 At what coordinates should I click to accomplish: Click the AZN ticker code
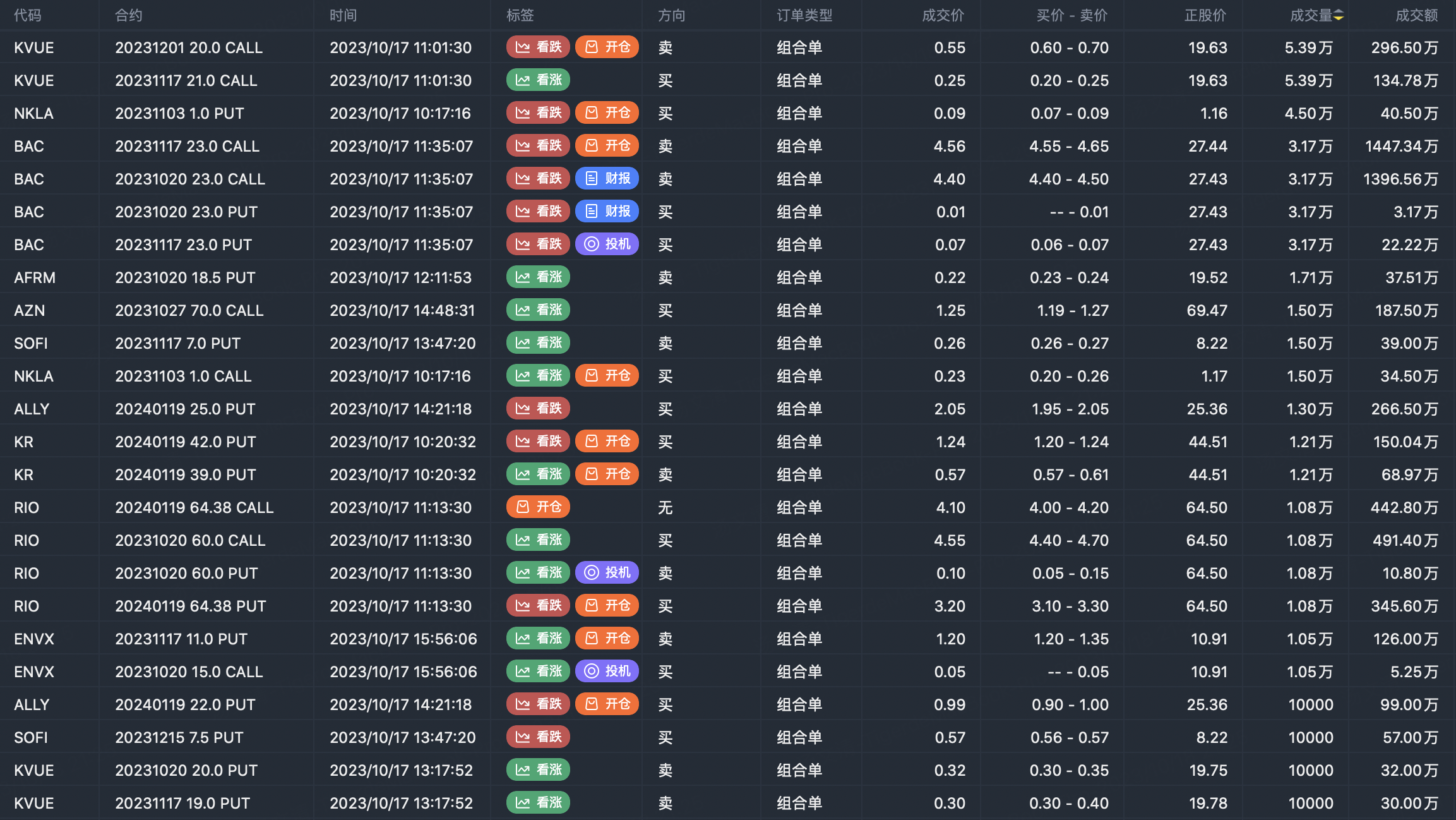point(30,310)
